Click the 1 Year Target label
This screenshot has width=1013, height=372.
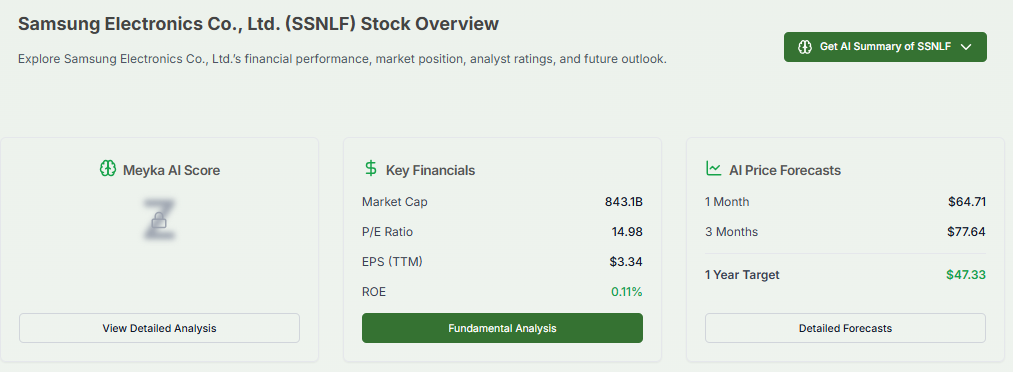742,275
